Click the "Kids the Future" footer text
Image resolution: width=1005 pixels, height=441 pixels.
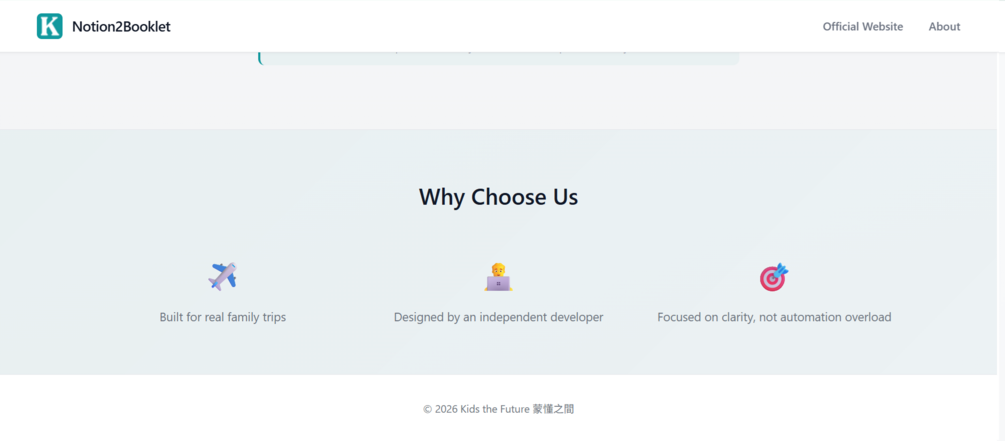point(495,409)
